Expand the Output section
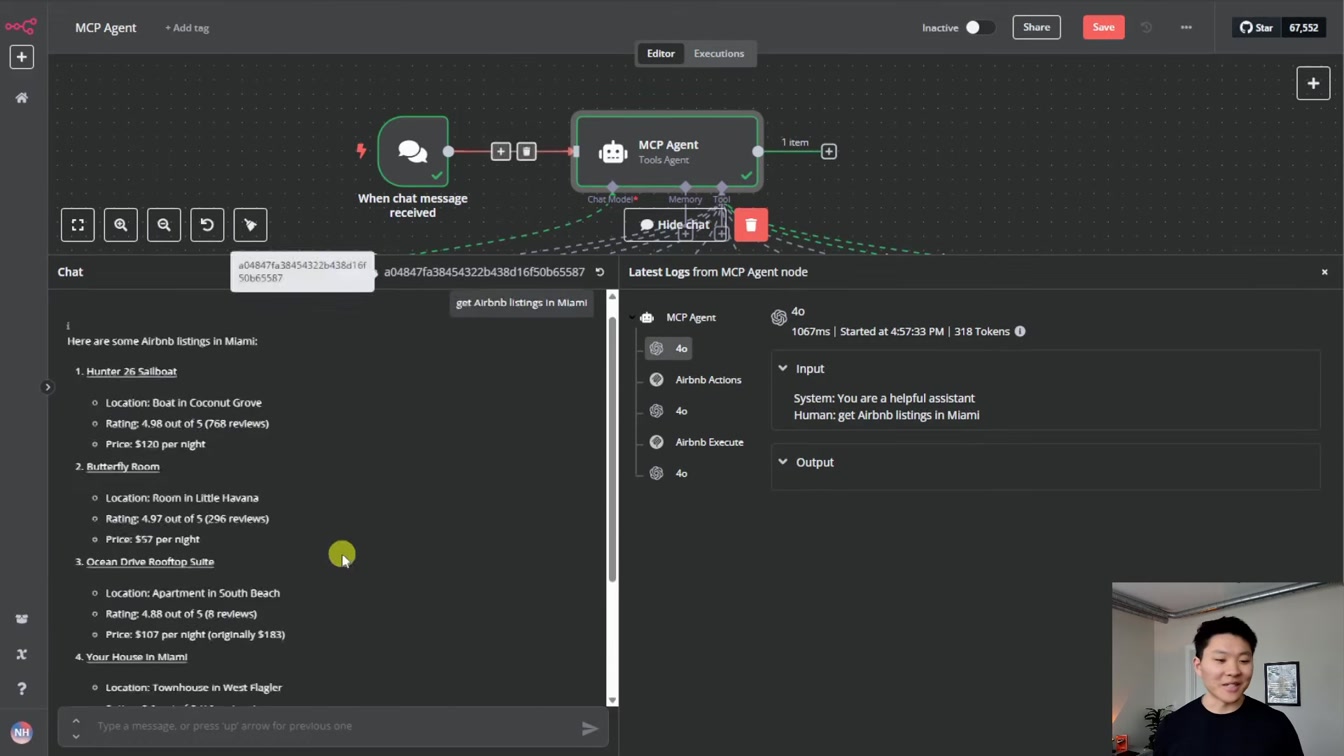The width and height of the screenshot is (1344, 756). coord(783,462)
